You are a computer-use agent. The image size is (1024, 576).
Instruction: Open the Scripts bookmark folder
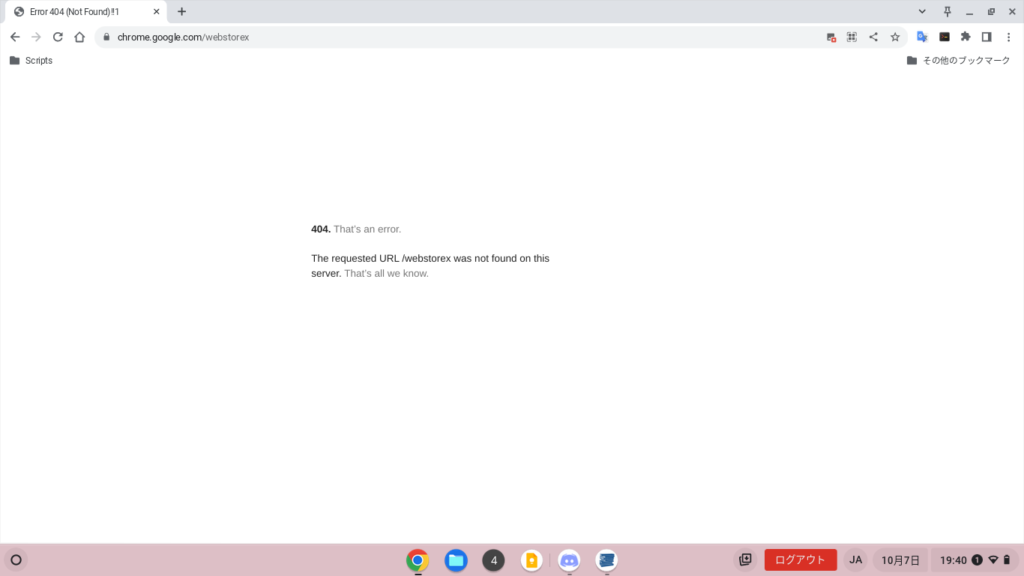click(x=31, y=61)
